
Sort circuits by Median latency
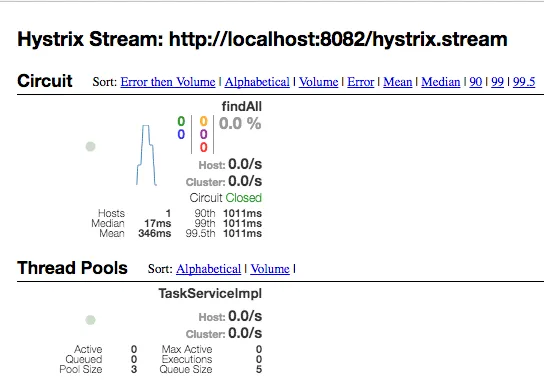tap(441, 82)
